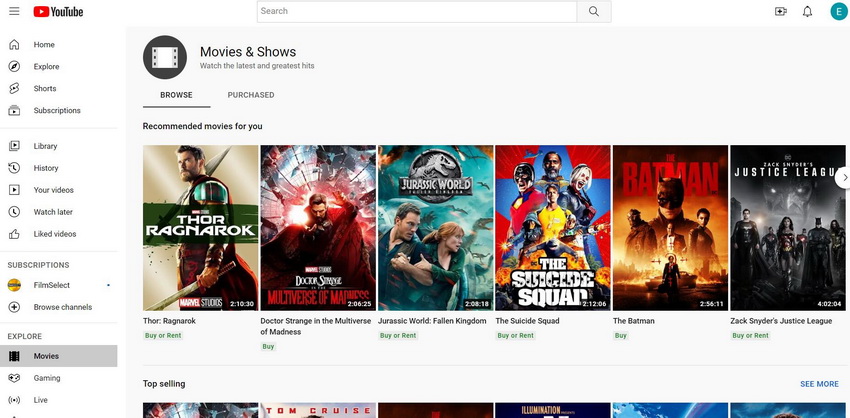Click the Movies film strip icon

tap(14, 356)
